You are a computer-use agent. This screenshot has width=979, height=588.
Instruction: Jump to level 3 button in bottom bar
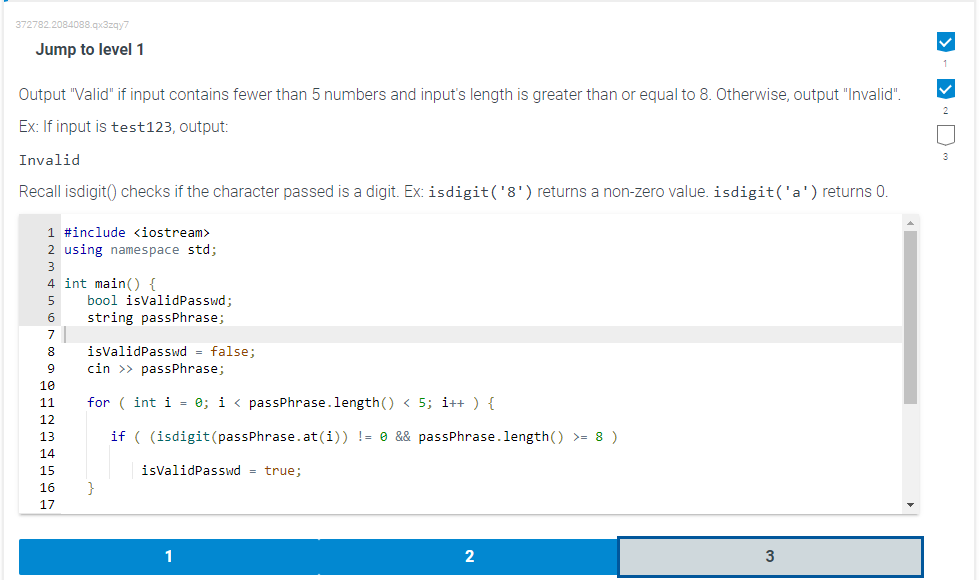point(770,556)
